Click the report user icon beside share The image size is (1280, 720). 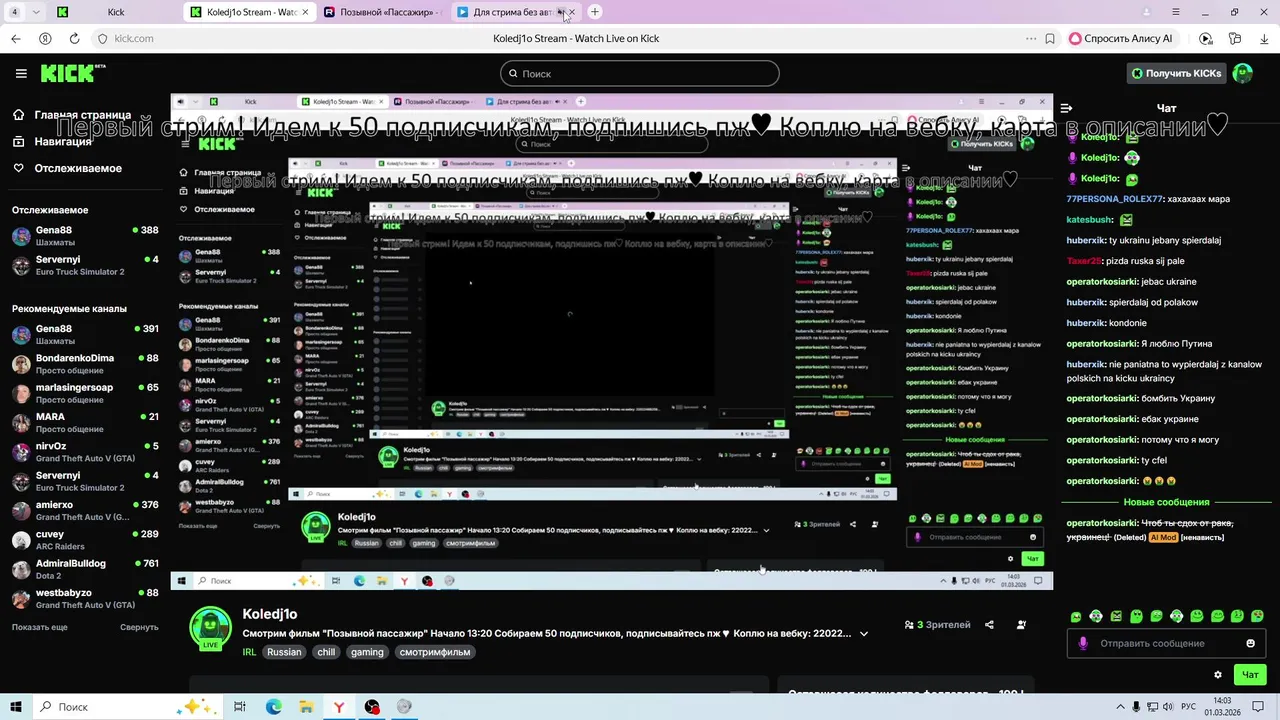point(1021,625)
